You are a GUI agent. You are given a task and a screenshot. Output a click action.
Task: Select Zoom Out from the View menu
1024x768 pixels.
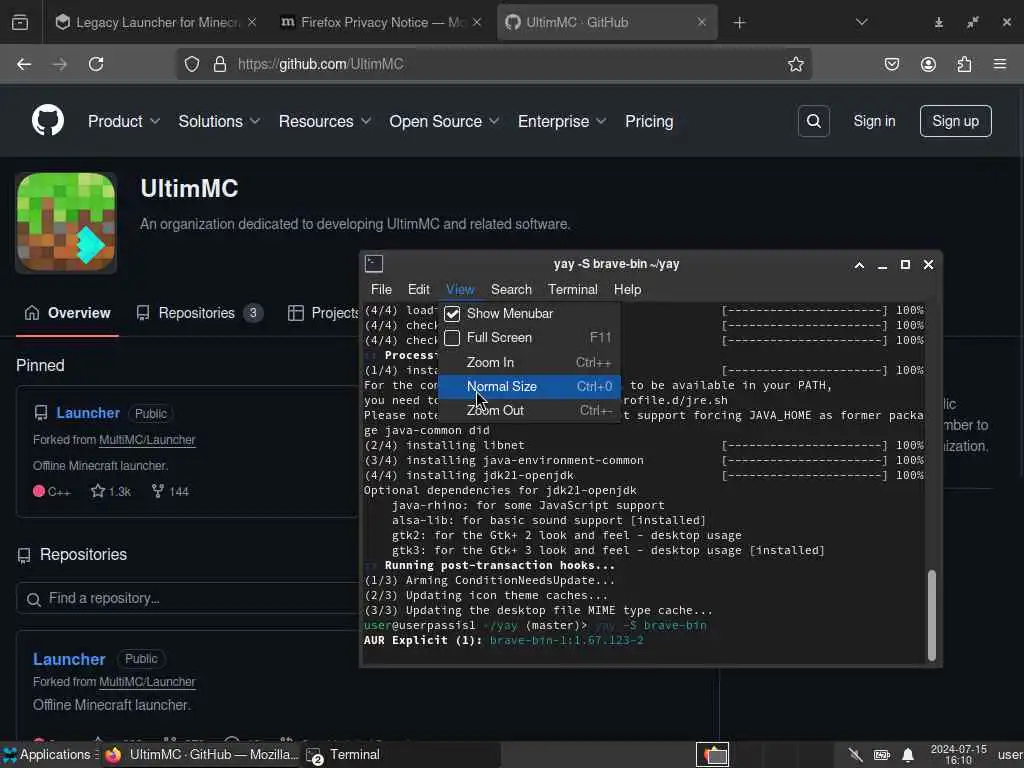pos(529,411)
